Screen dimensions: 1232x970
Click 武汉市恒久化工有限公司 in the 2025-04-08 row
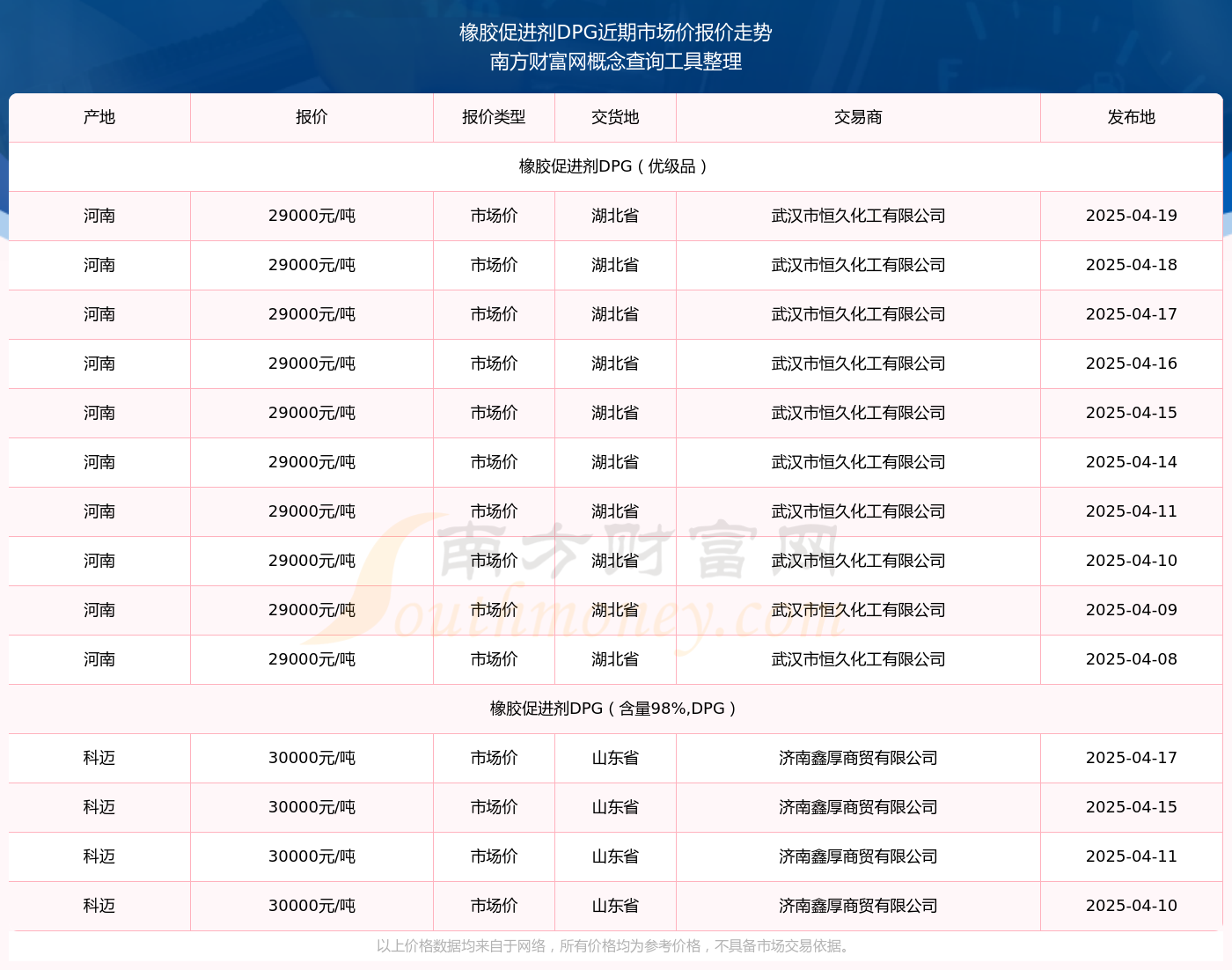click(858, 659)
